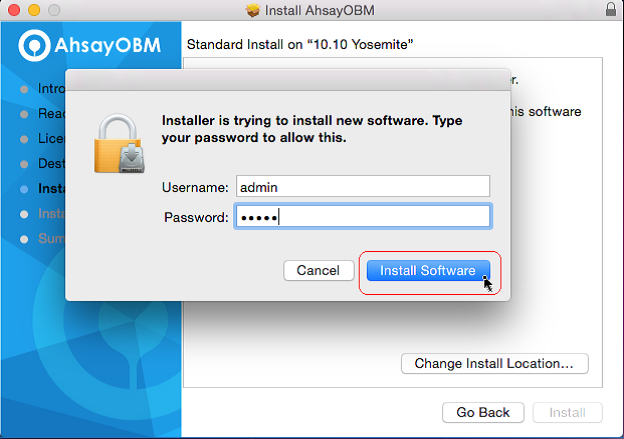
Task: Select the Read Me step bullet
Action: point(24,114)
